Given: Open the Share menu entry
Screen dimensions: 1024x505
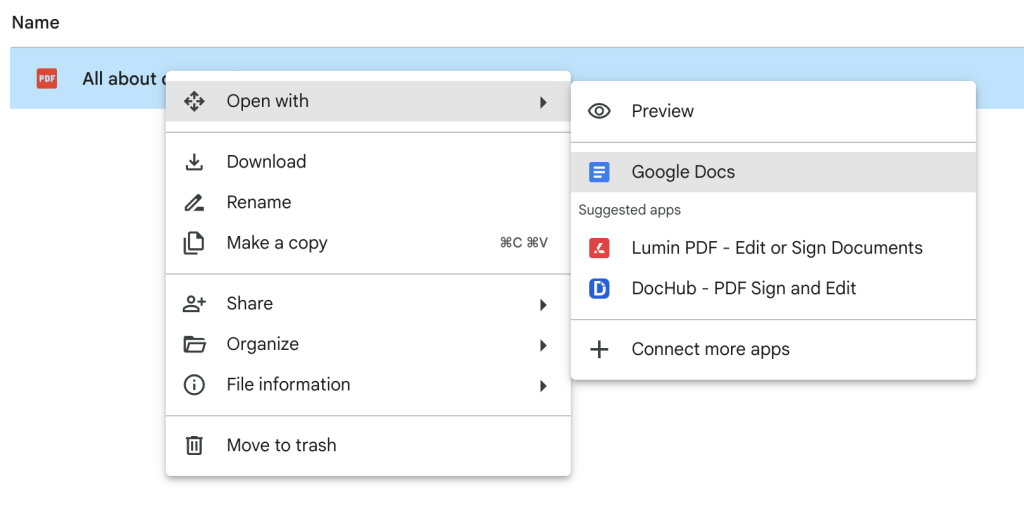Looking at the screenshot, I should tap(368, 304).
